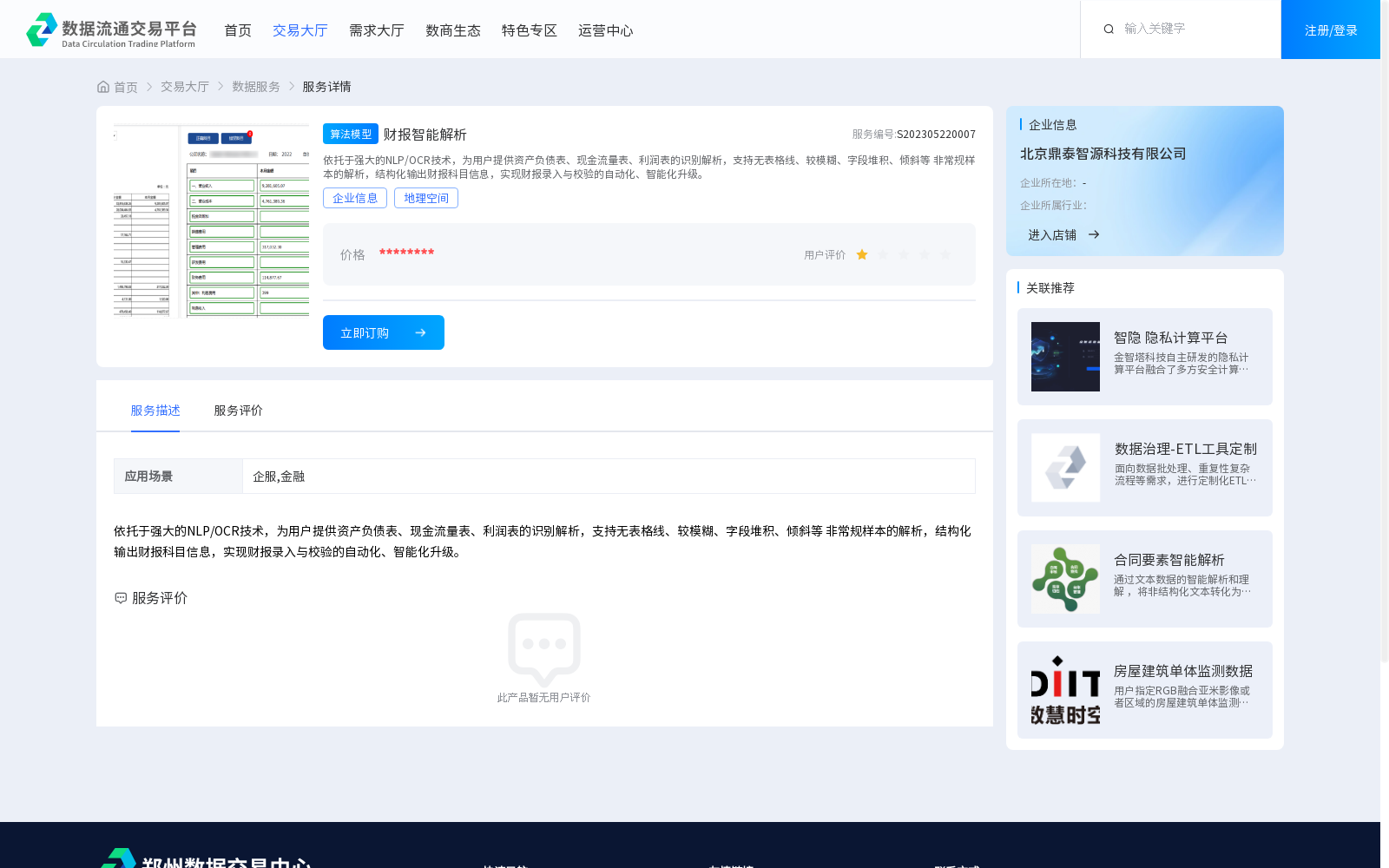Click the second rating star
This screenshot has width=1389, height=868.
[883, 254]
